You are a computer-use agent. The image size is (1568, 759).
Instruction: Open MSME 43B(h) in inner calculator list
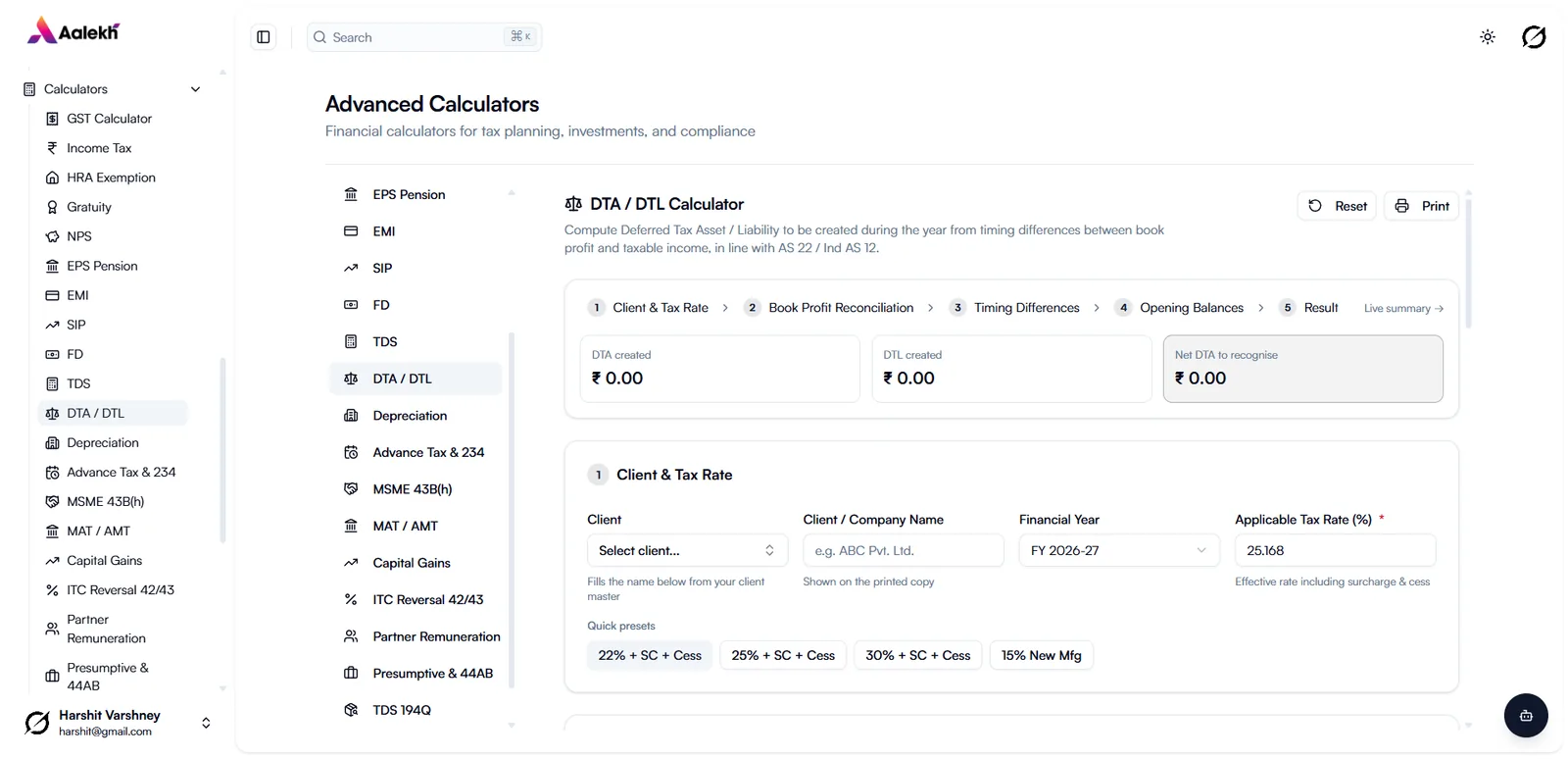(416, 489)
